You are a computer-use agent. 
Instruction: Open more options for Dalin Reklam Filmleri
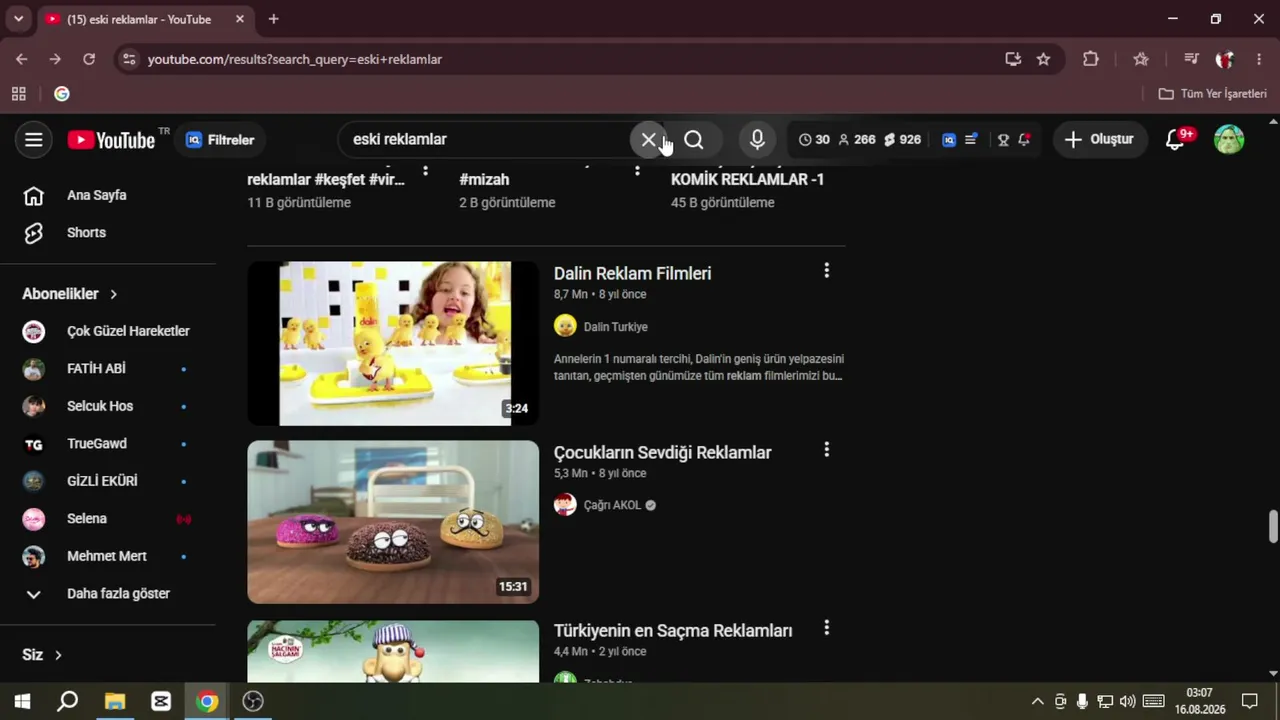point(826,271)
